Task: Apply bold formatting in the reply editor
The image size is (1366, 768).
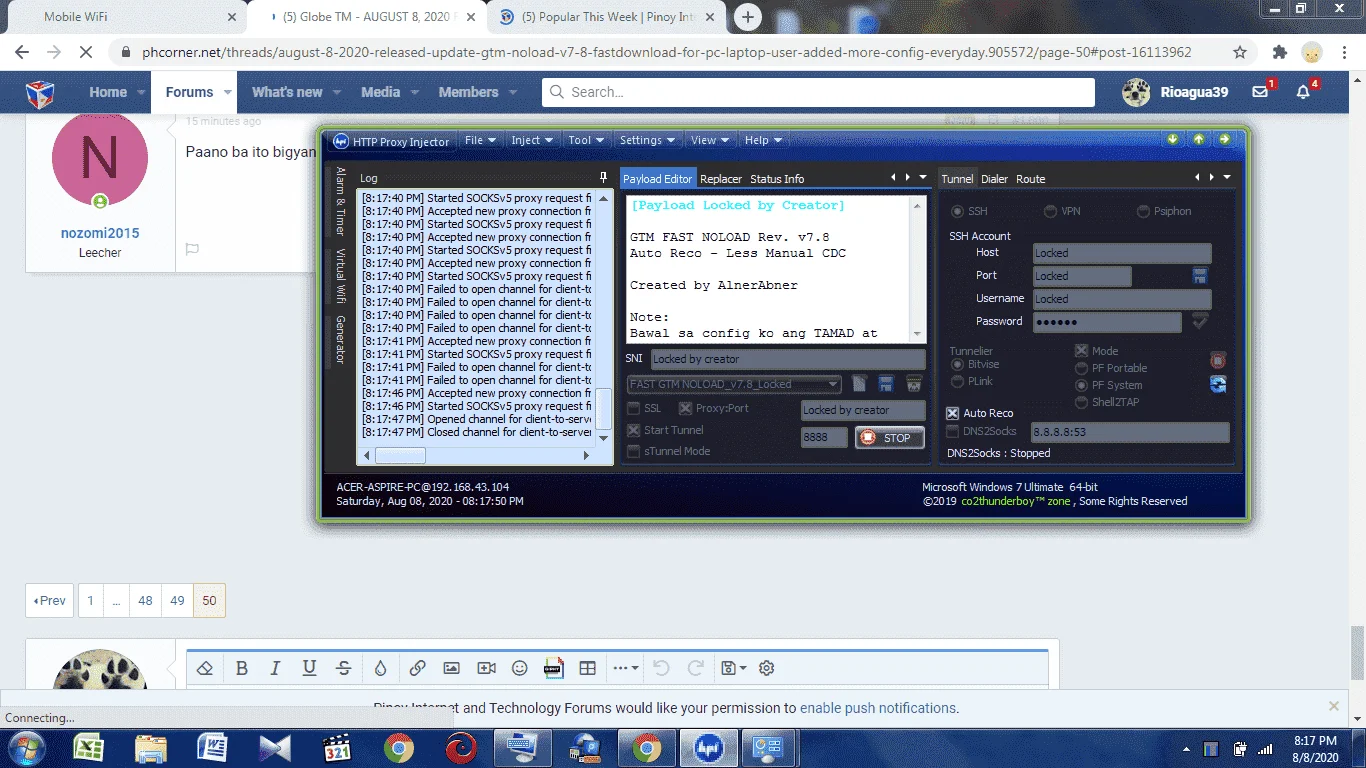Action: click(x=242, y=668)
